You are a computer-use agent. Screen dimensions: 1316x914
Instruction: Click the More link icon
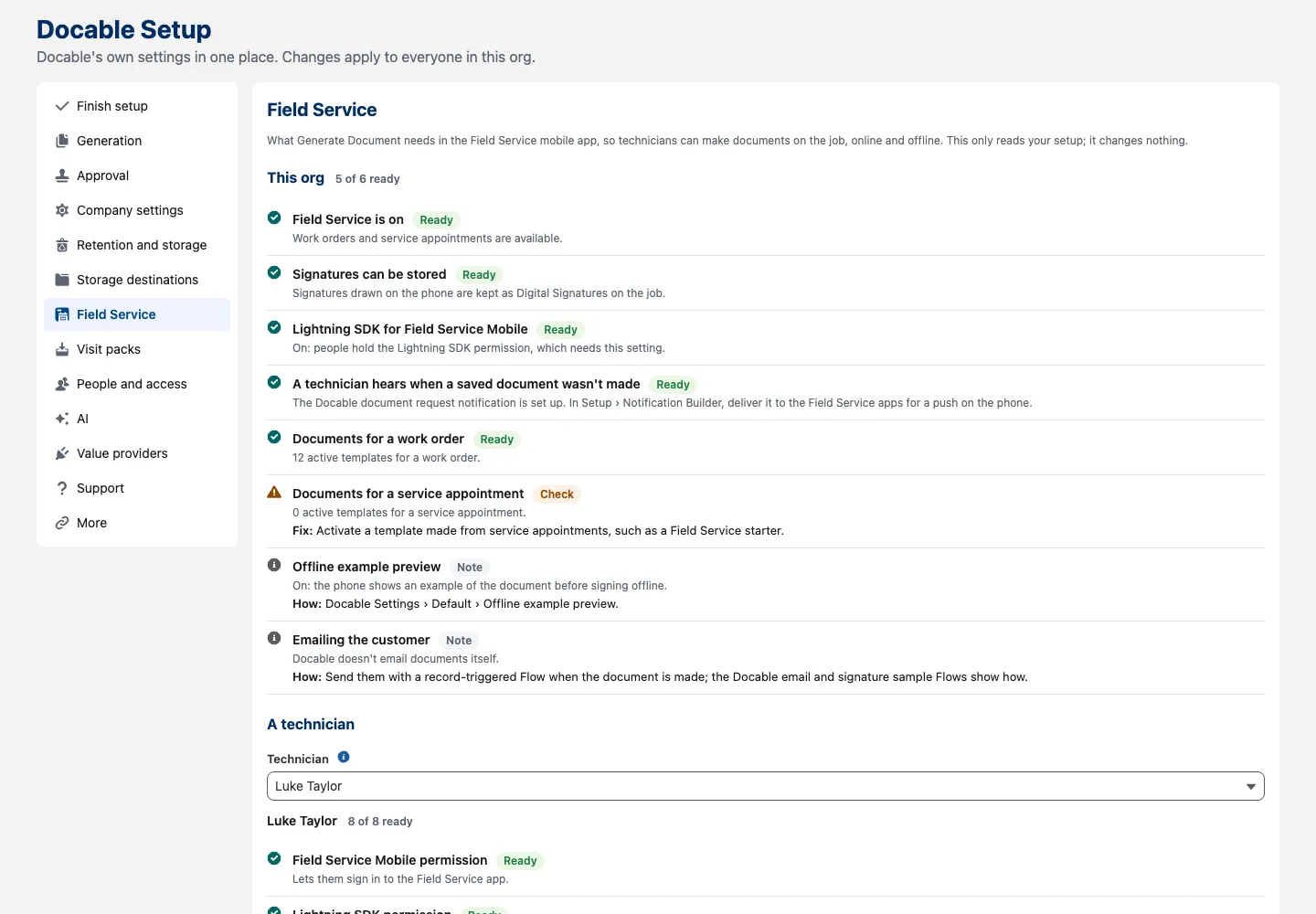pos(62,523)
